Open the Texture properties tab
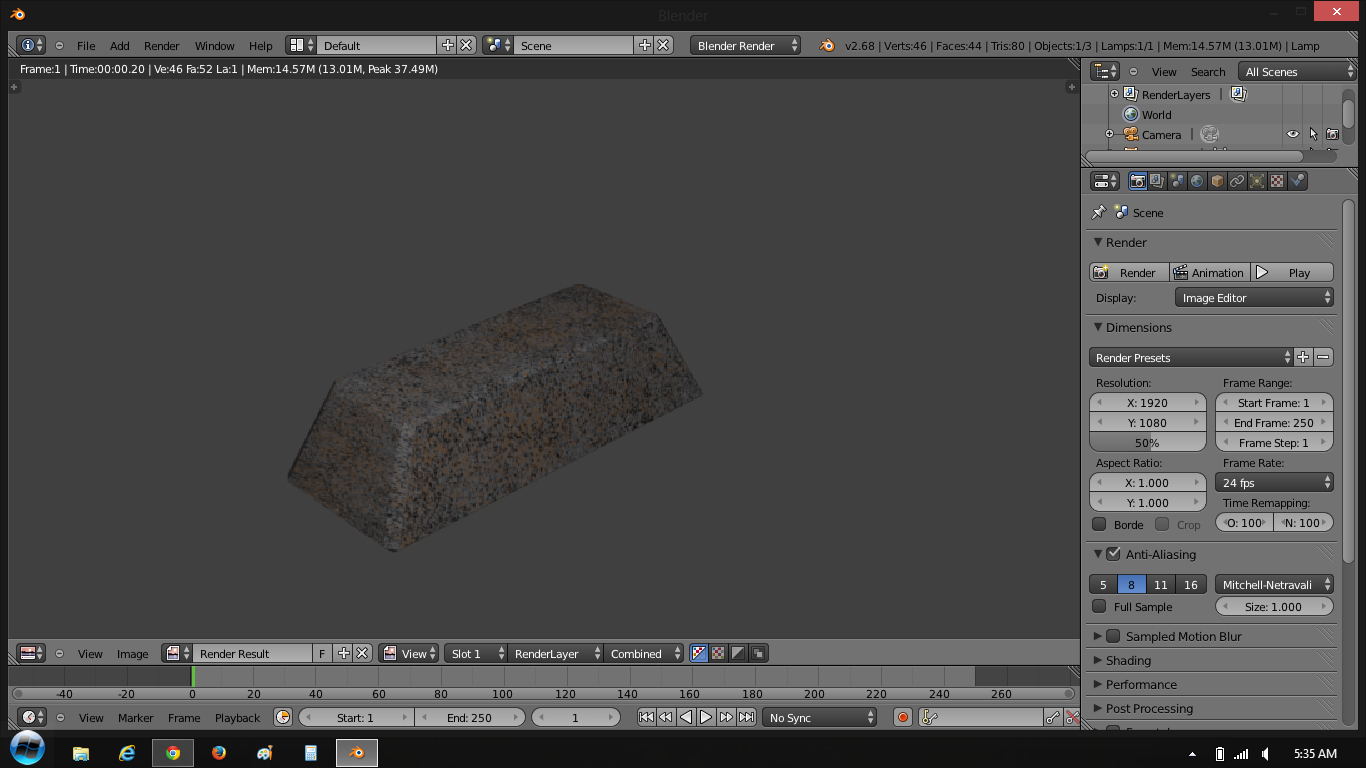Image resolution: width=1366 pixels, height=768 pixels. pyautogui.click(x=1277, y=181)
